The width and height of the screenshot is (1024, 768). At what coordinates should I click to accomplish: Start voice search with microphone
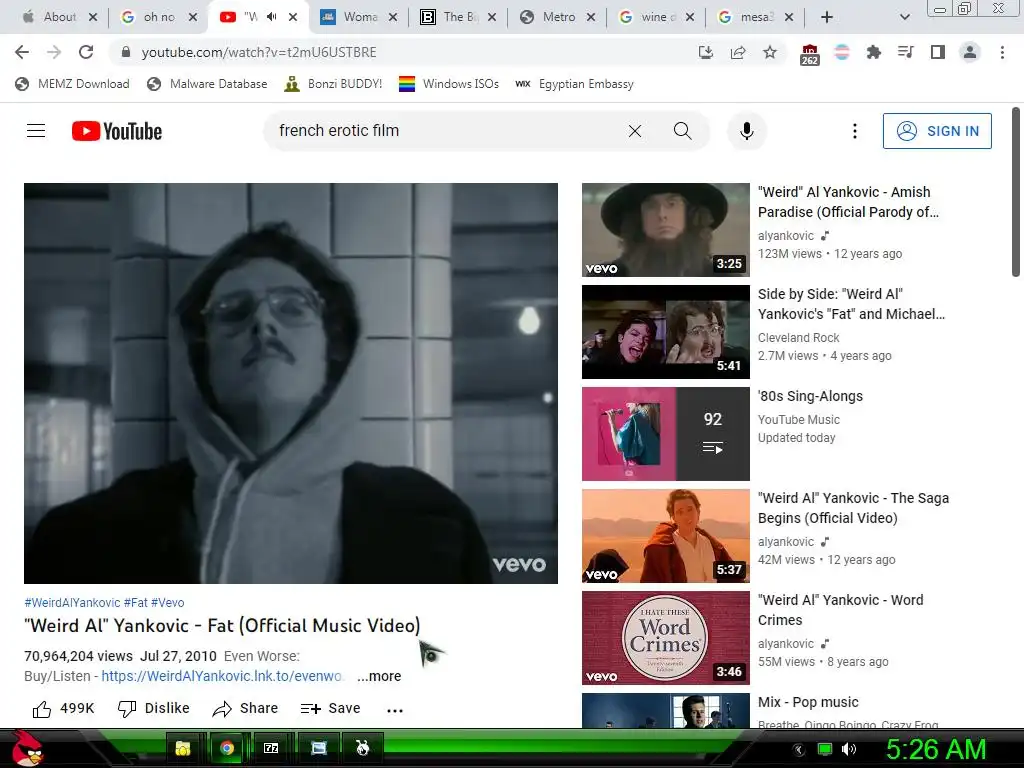tap(747, 131)
